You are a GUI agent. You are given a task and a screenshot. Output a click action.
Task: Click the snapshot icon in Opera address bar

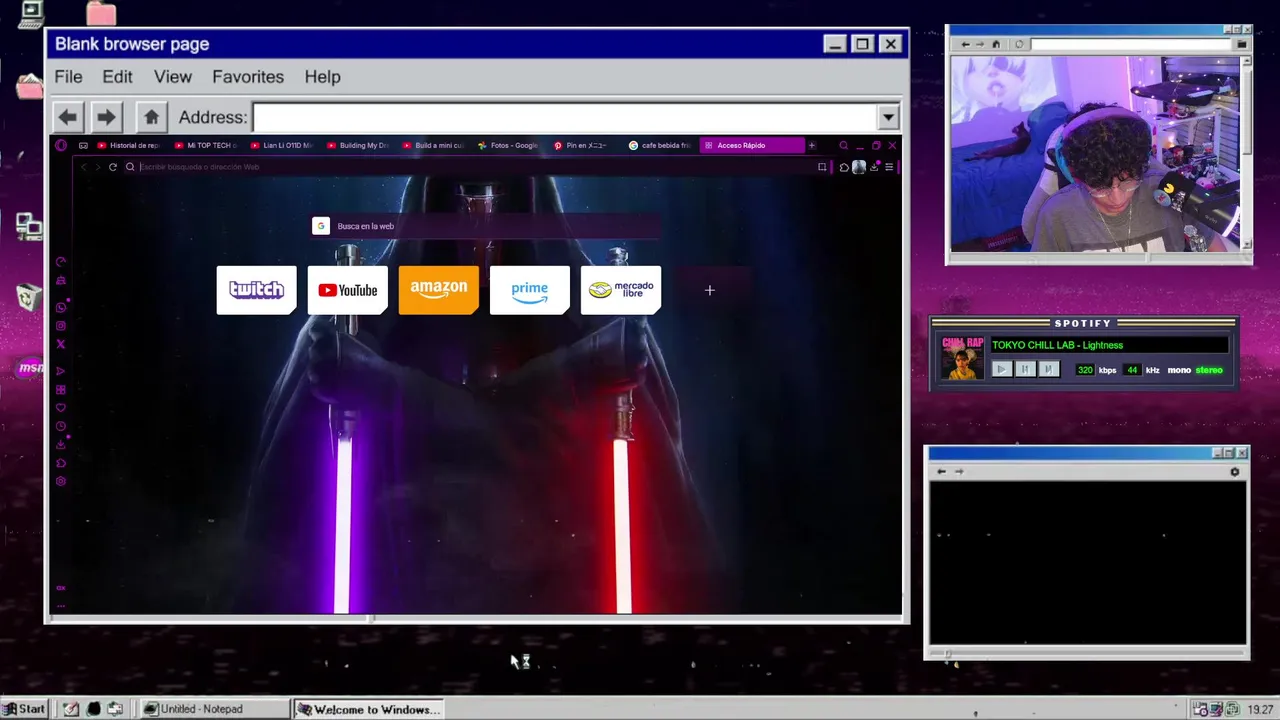(822, 167)
